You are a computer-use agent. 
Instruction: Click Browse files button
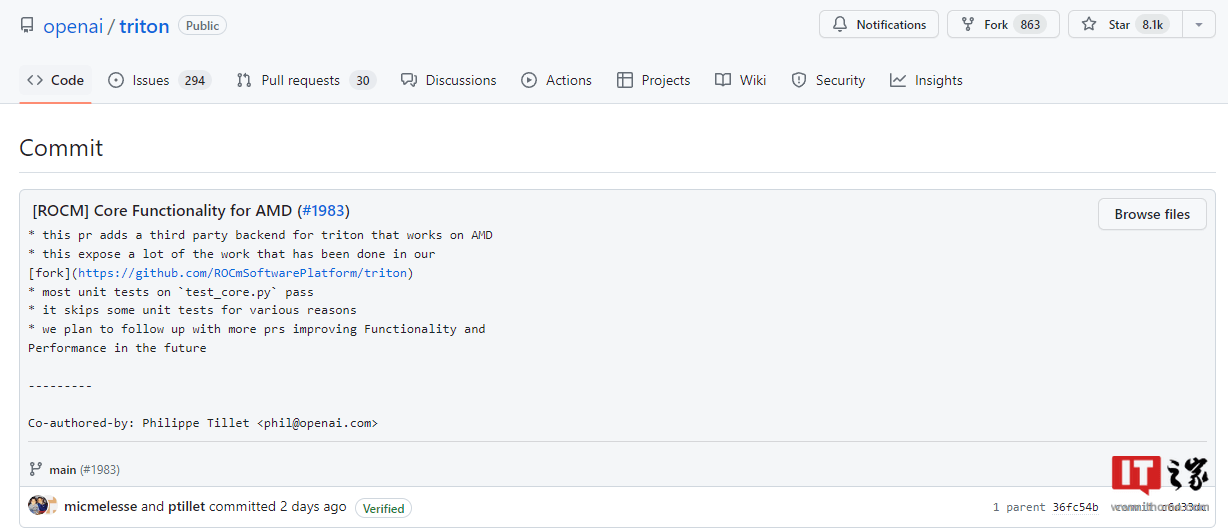tap(1152, 214)
